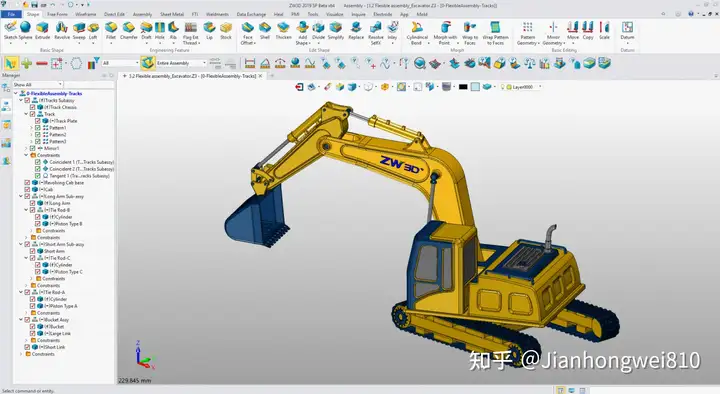
Task: Switch to the Wireframe tab
Action: tap(86, 14)
